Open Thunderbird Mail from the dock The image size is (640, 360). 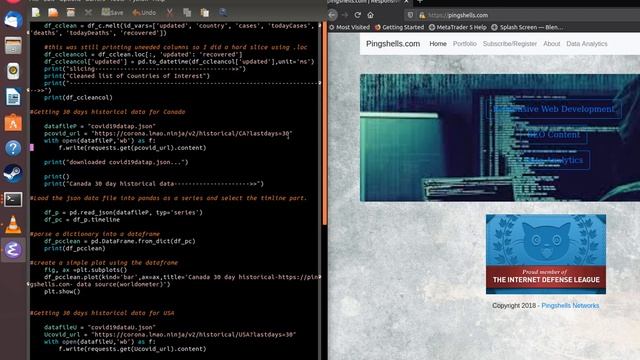coord(13,20)
